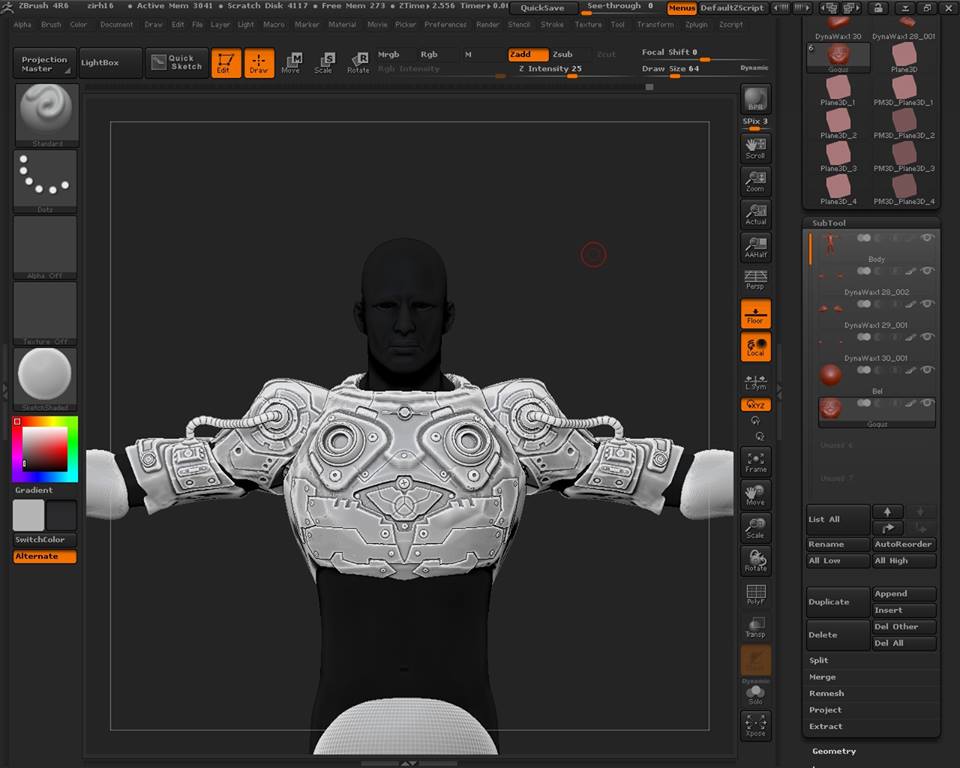Select the PM3D_Plane3D_4 tool thumbnail
Image resolution: width=960 pixels, height=768 pixels.
pos(904,189)
